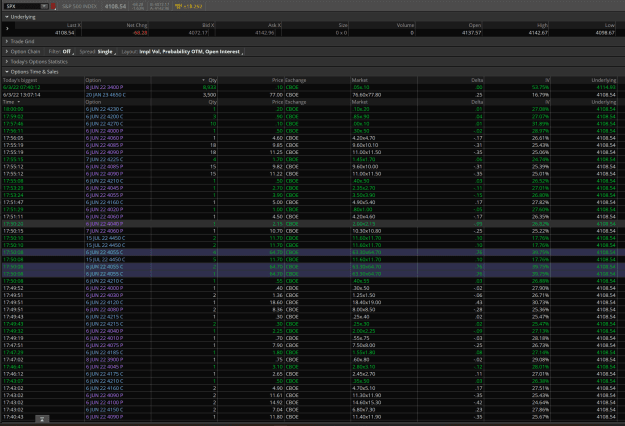This screenshot has width=625, height=426.
Task: Select the 6 JUN 22 4230 C option
Action: [x=104, y=109]
